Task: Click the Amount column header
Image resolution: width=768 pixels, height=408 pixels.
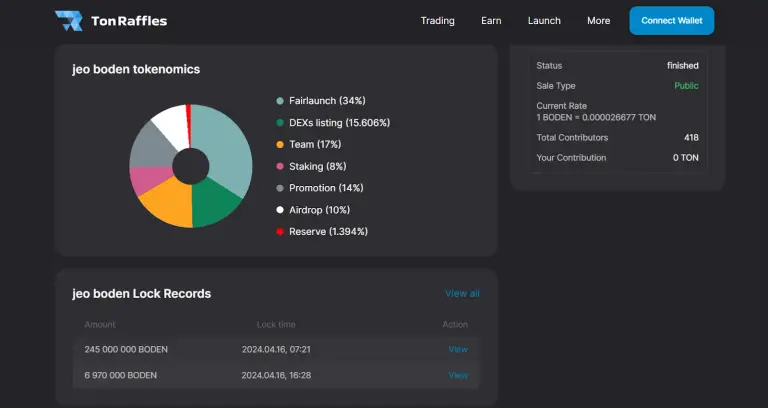Action: click(x=100, y=324)
